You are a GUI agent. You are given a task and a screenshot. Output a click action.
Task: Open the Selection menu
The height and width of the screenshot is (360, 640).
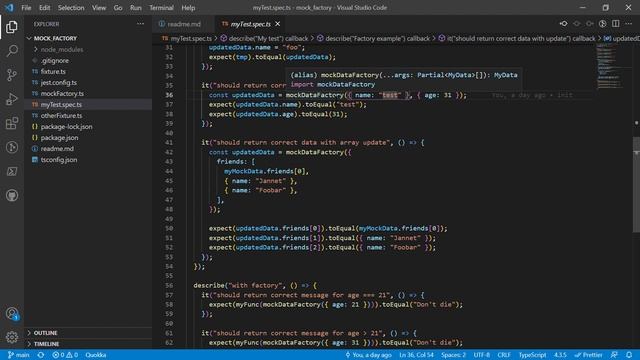click(x=71, y=8)
